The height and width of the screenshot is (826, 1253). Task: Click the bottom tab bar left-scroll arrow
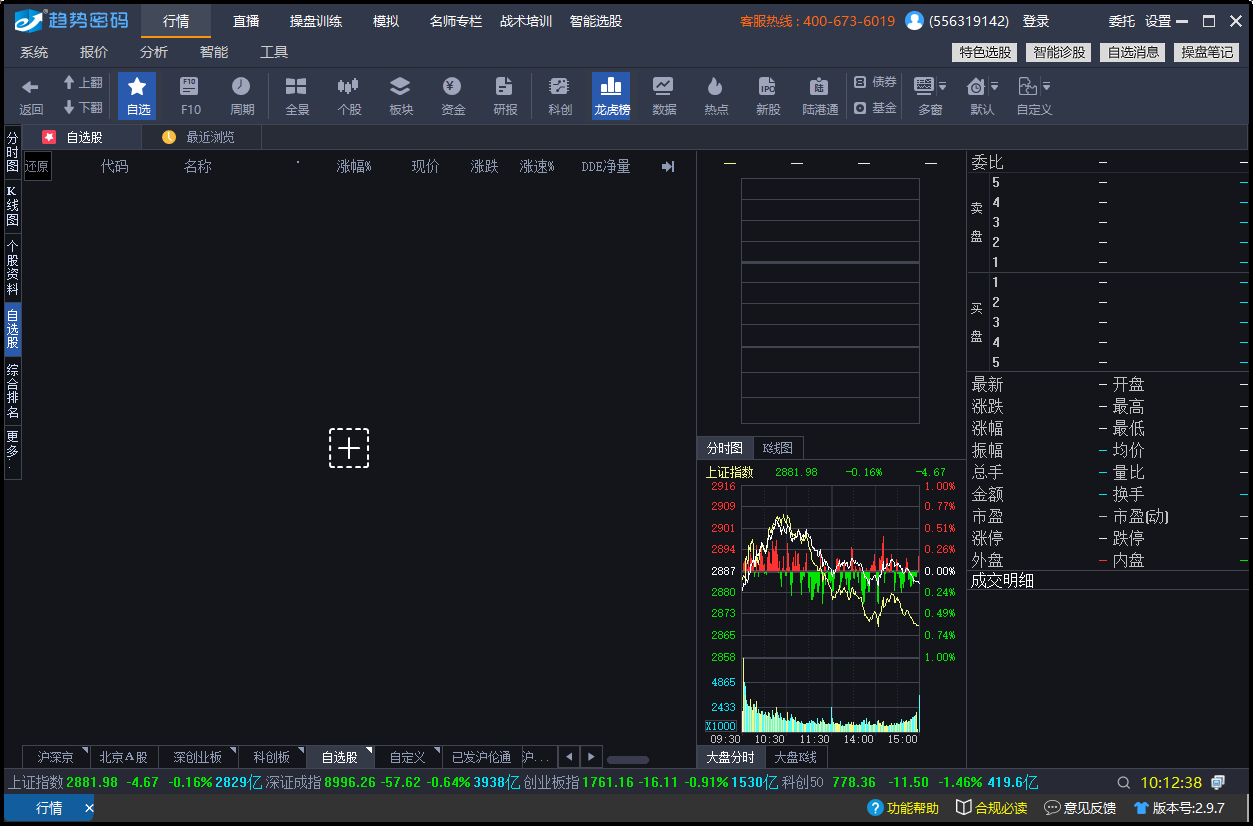(x=568, y=757)
